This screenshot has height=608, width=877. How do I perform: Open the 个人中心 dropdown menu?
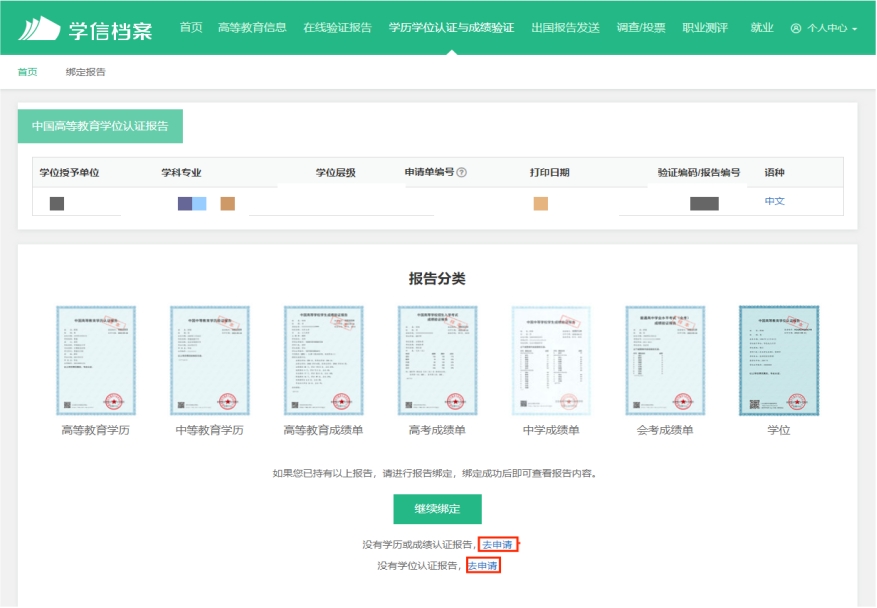click(x=824, y=29)
